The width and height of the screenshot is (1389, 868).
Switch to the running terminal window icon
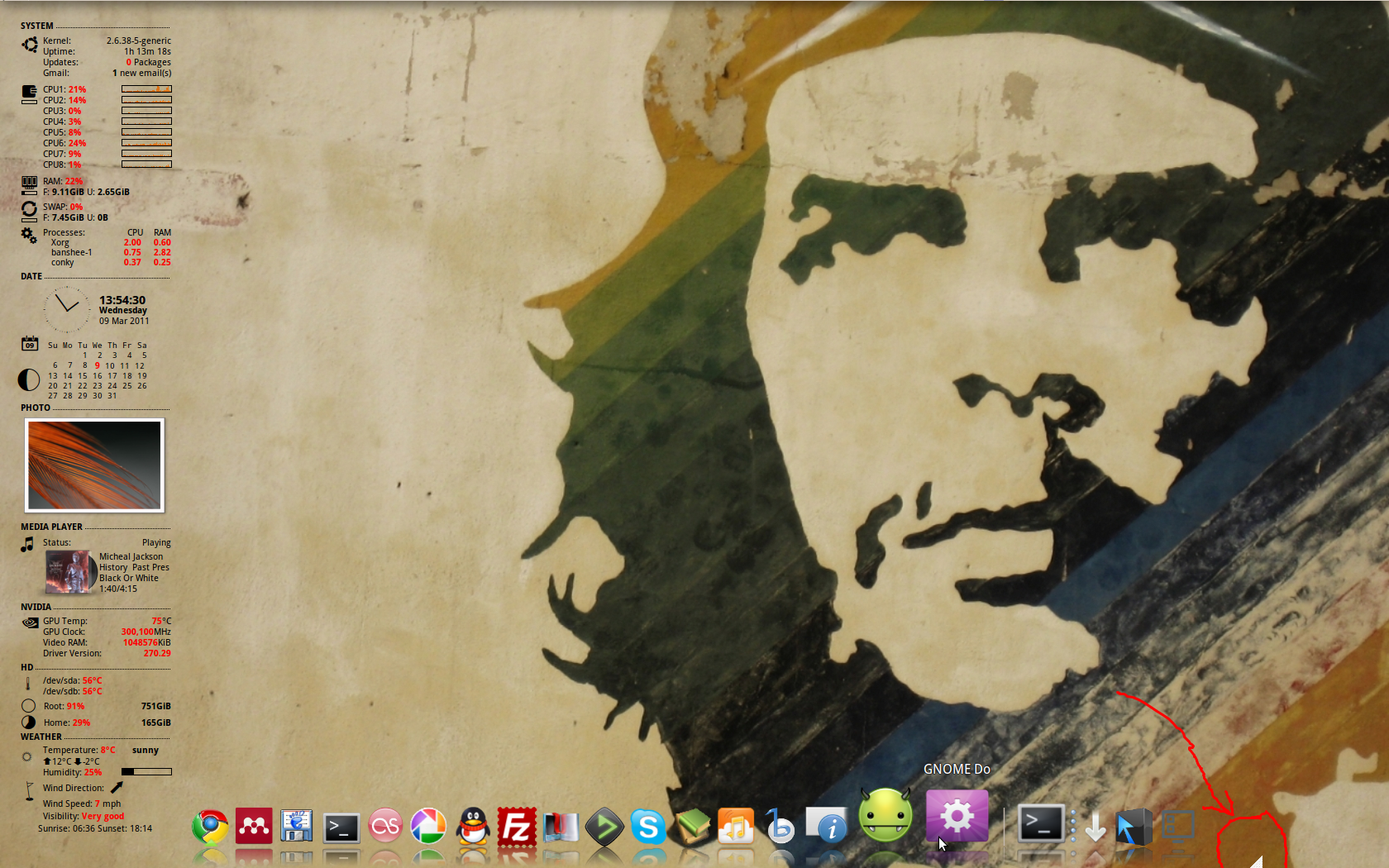coord(1040,823)
